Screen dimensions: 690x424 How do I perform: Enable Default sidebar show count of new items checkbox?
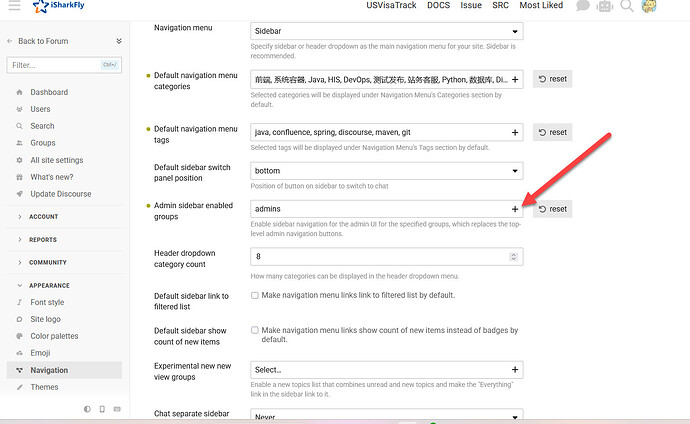(255, 330)
